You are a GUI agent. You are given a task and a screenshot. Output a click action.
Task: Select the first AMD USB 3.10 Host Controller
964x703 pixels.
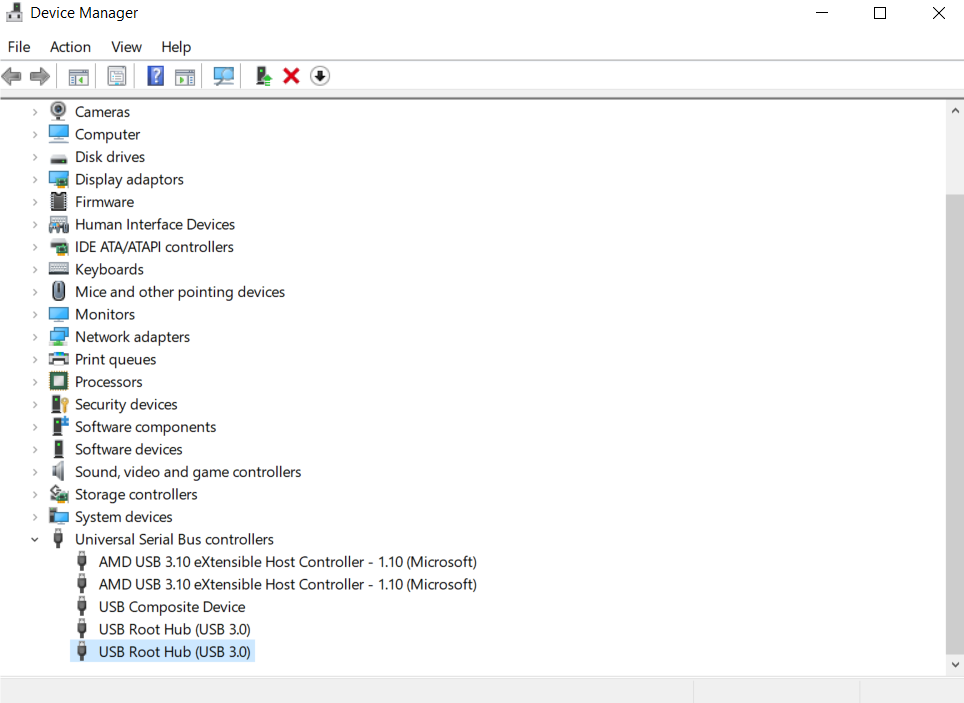pos(287,562)
